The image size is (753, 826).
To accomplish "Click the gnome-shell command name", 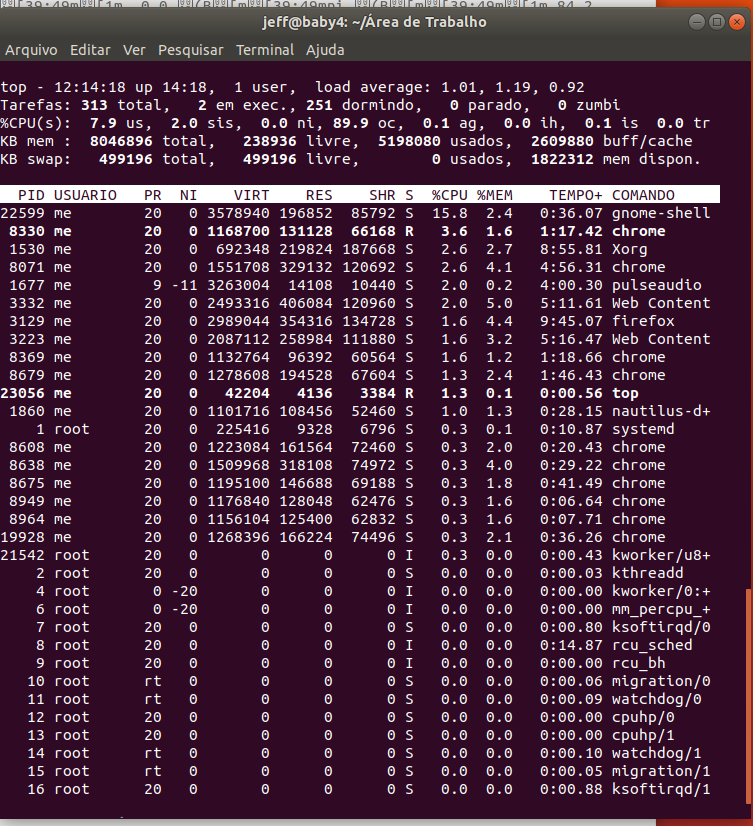I will [x=661, y=213].
